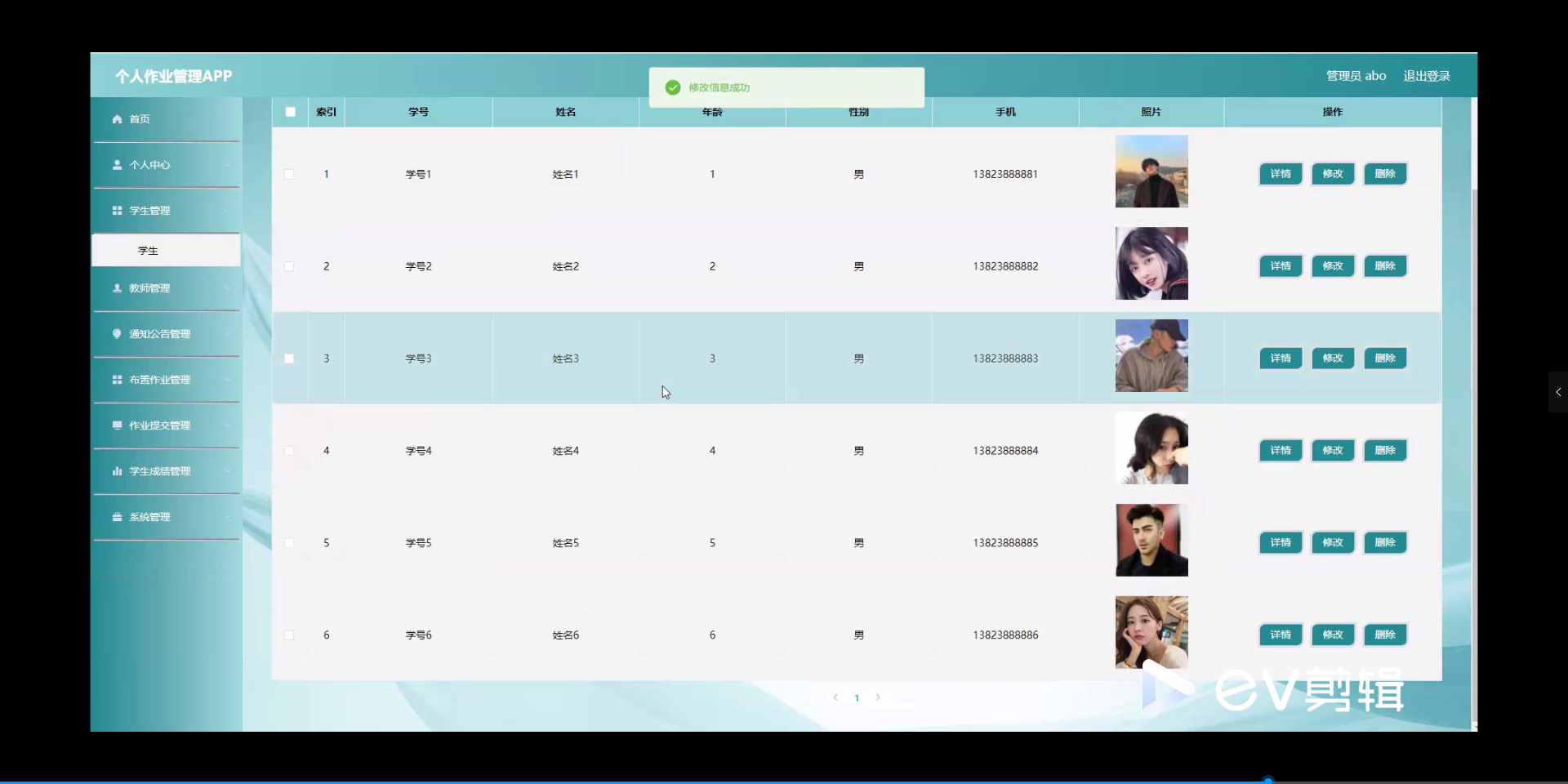Click phone number 13823888884

[x=1005, y=451]
